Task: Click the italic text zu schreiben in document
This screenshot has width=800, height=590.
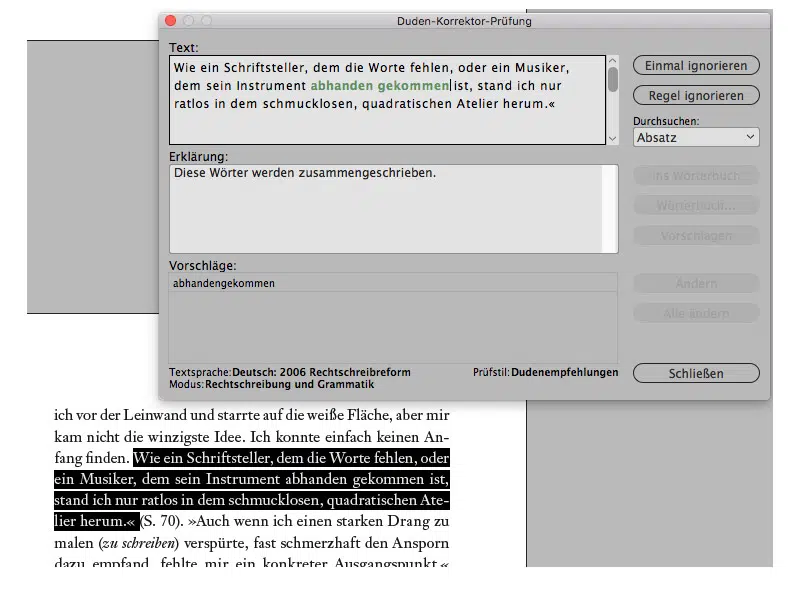Action: 138,543
